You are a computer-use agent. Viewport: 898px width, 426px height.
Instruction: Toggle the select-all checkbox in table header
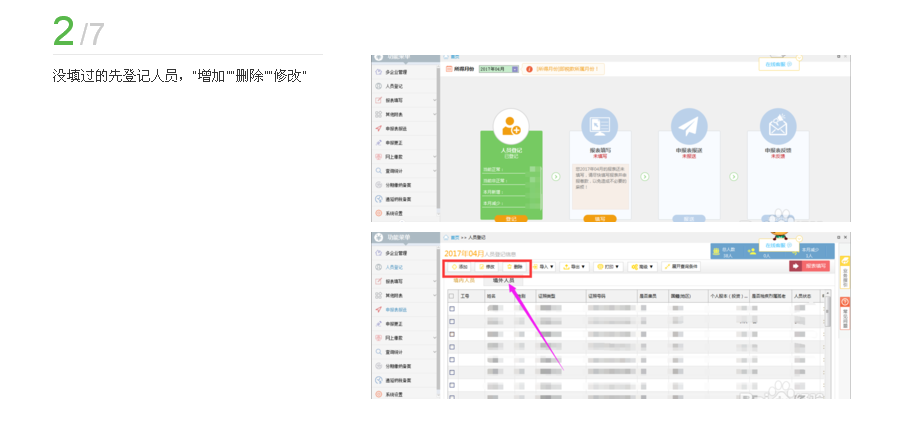pos(451,296)
